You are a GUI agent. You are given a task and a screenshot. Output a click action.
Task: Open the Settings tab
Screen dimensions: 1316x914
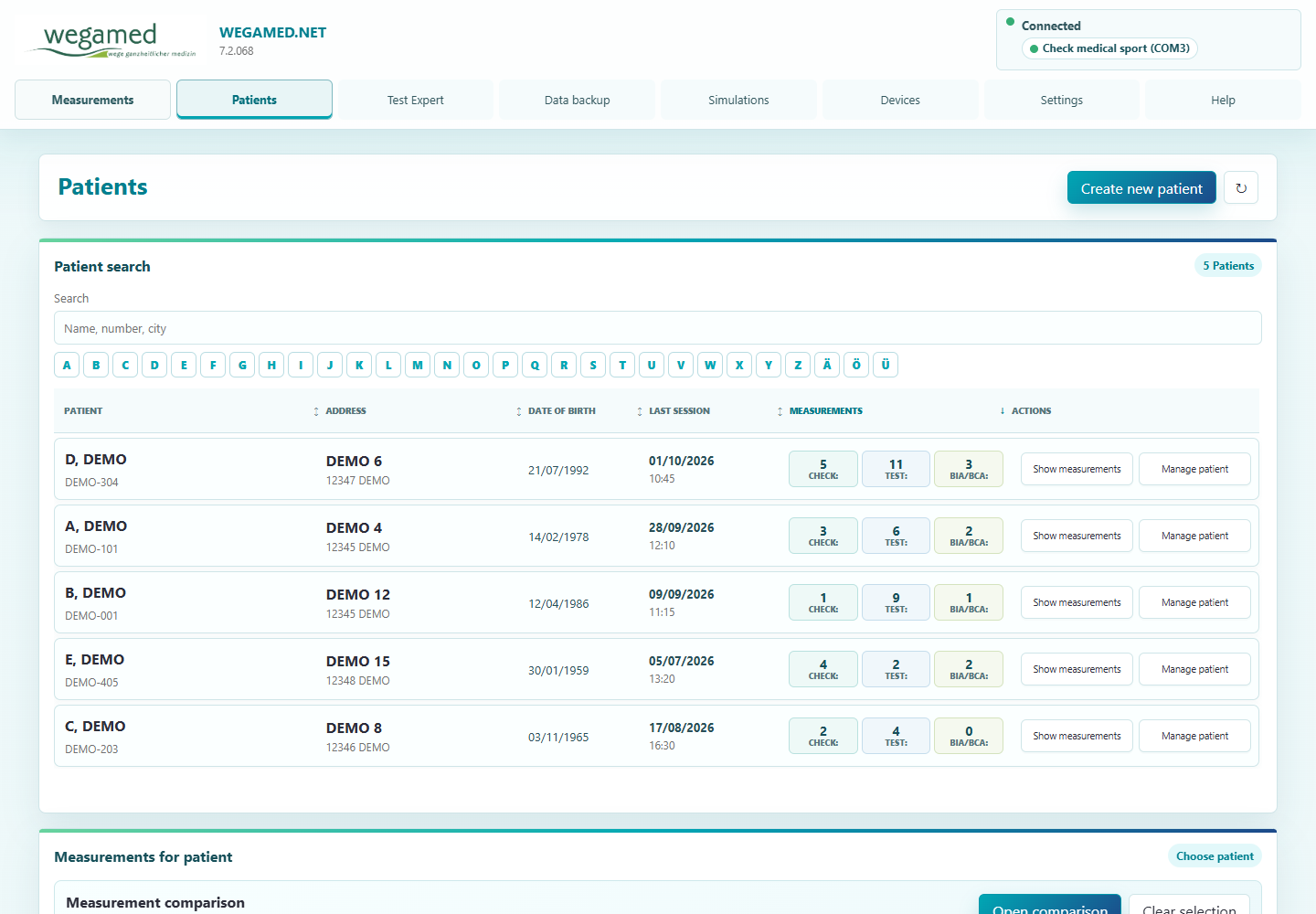point(1062,100)
